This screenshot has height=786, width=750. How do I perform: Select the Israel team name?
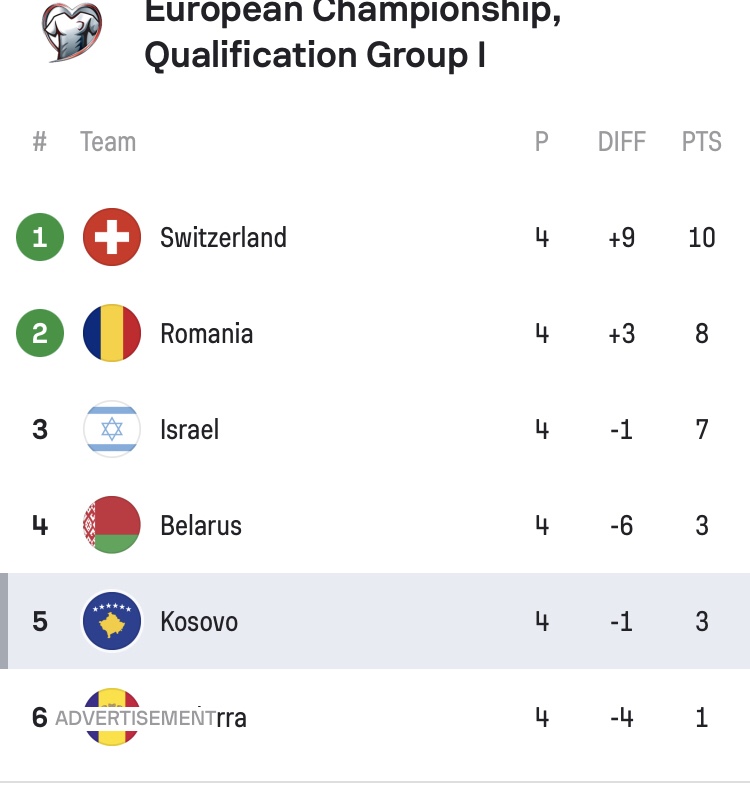[189, 430]
